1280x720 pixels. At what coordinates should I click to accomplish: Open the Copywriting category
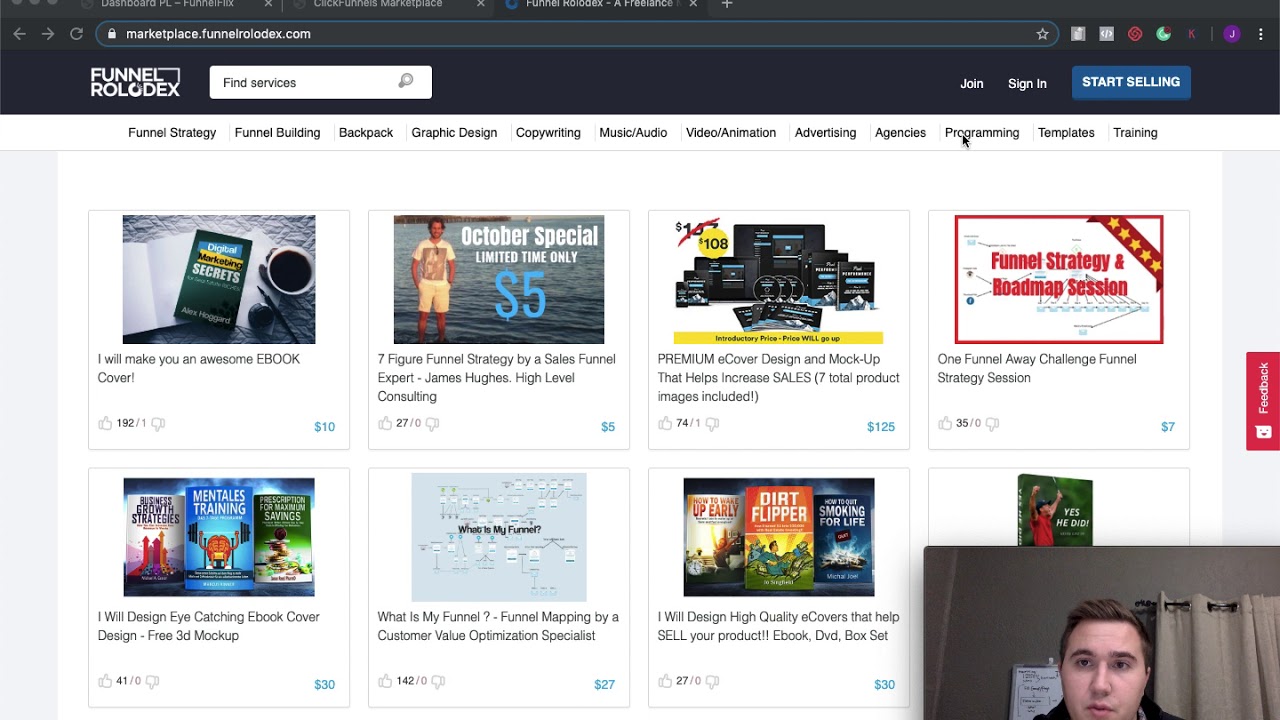click(x=548, y=132)
